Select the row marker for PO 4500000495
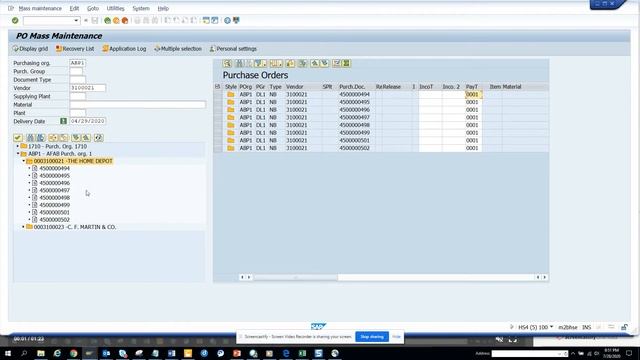The height and width of the screenshot is (360, 640). pos(218,102)
